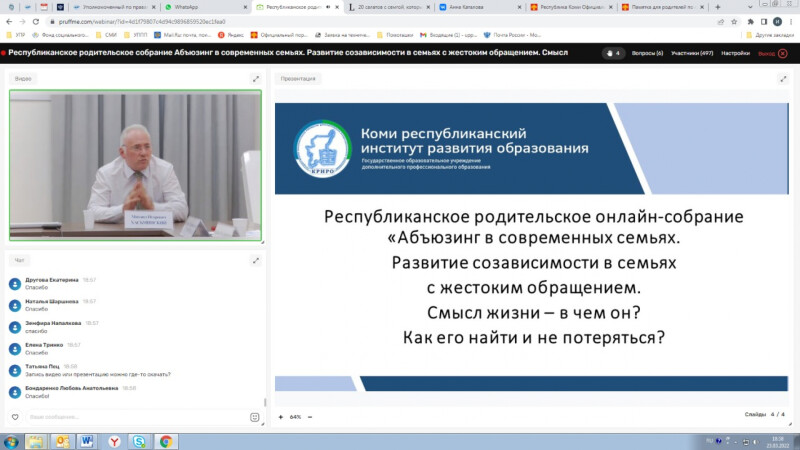Open Microsoft Word from the taskbar

(x=87, y=440)
